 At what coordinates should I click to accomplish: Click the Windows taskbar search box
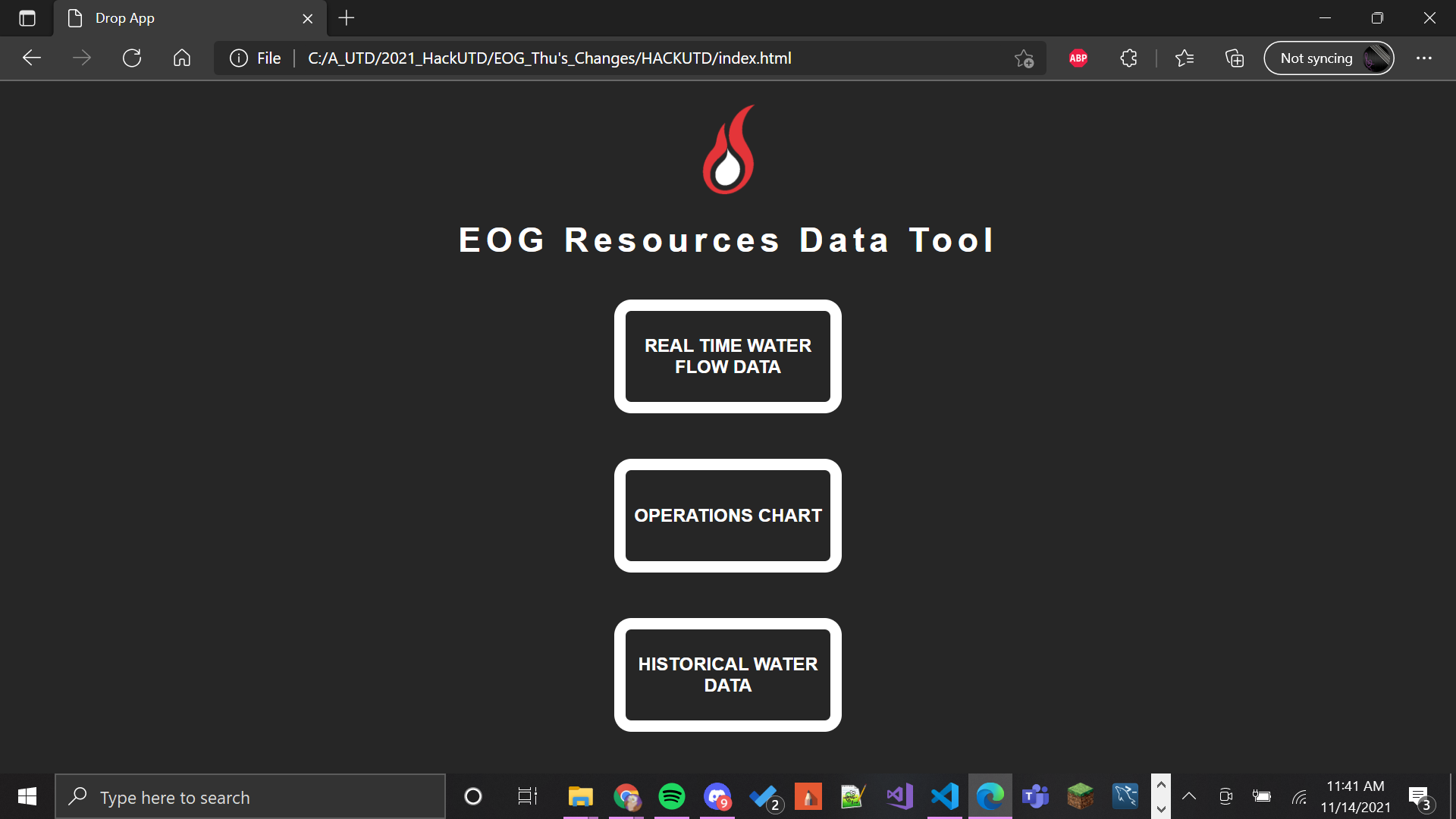(250, 797)
